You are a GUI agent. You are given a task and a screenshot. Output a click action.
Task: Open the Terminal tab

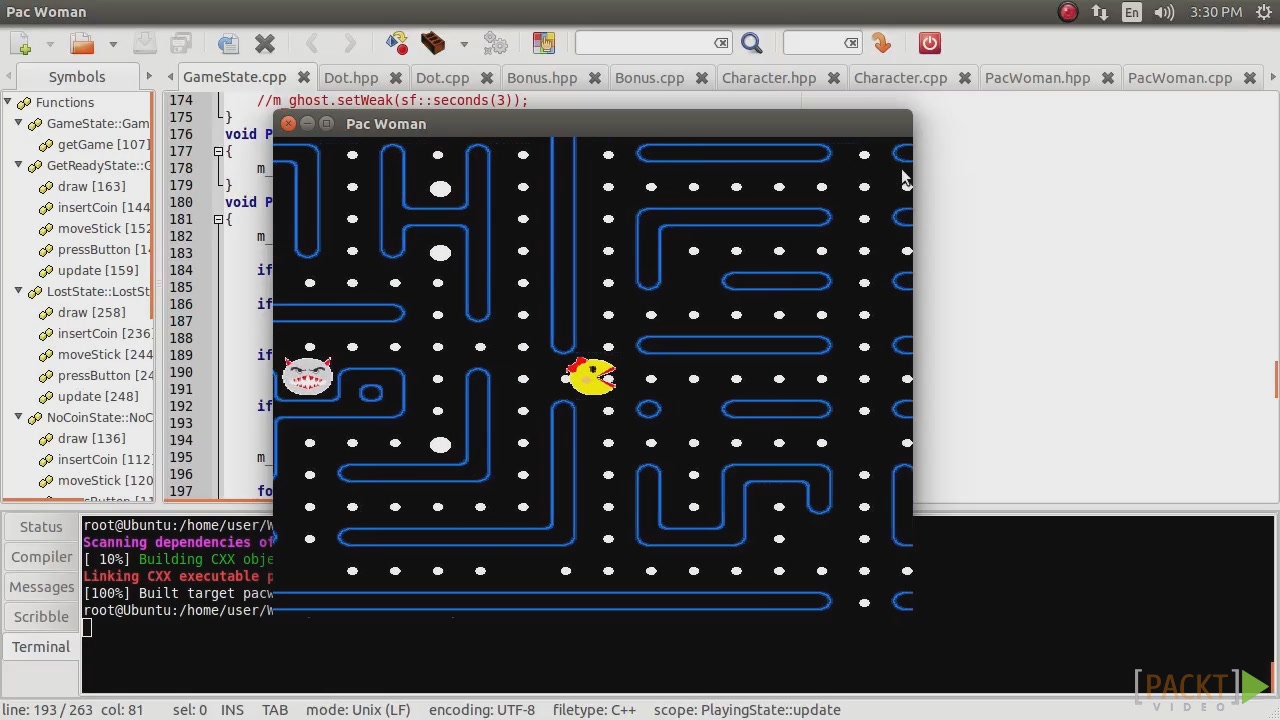tap(41, 647)
